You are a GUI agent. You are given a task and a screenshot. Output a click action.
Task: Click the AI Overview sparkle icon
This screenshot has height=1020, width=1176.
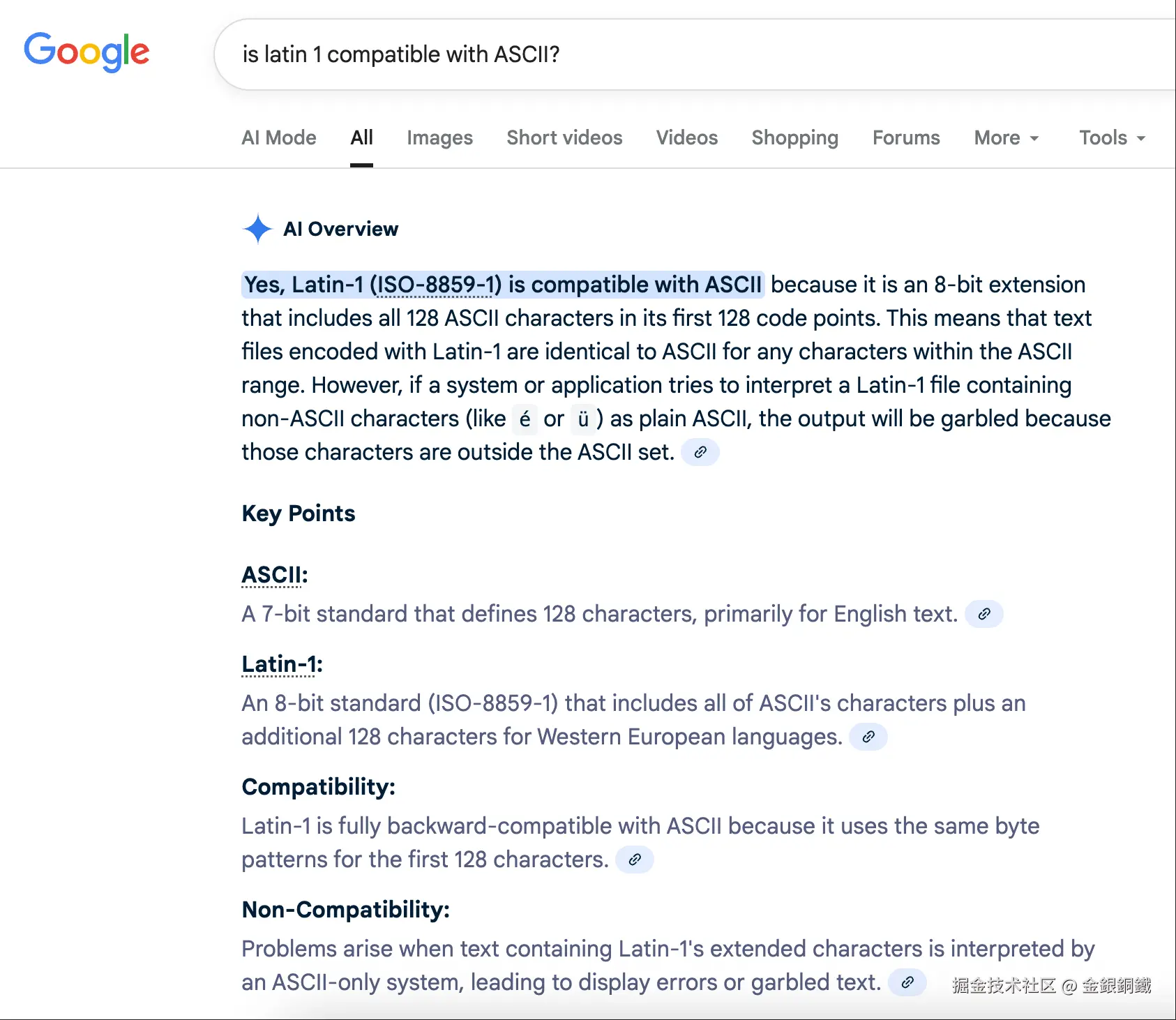click(x=257, y=229)
